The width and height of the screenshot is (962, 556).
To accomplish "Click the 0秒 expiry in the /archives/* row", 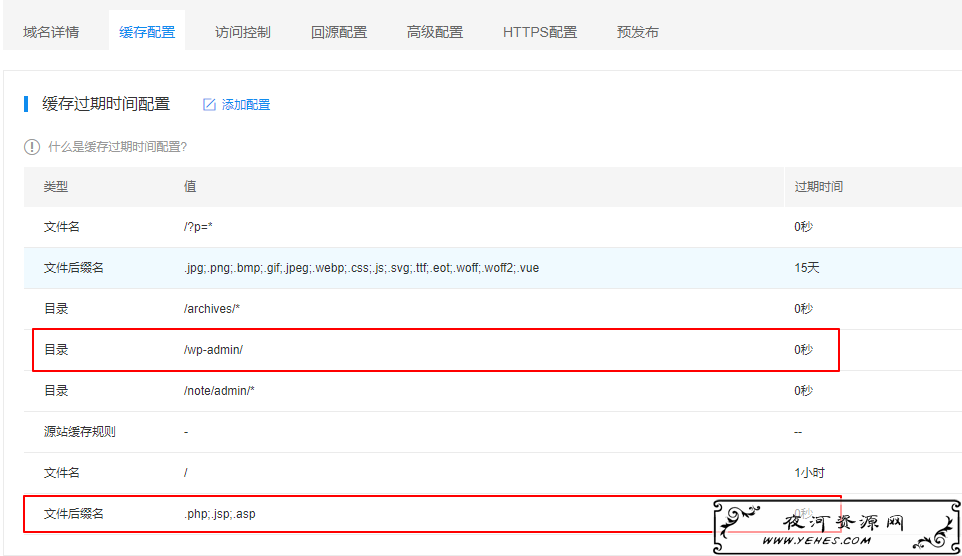I will coord(804,309).
